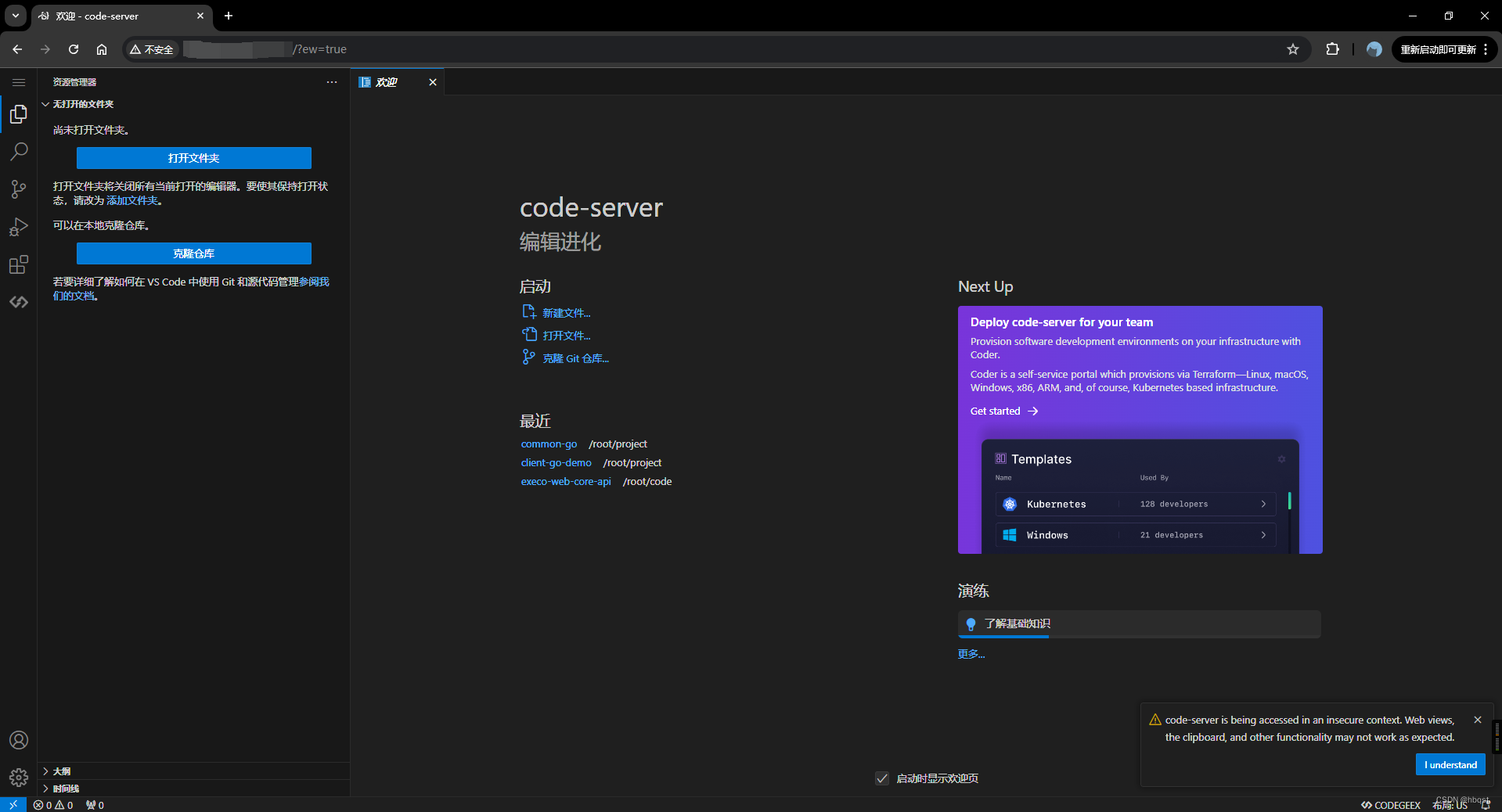Click CODEGEEX status bar item
Image resolution: width=1502 pixels, height=812 pixels.
[x=1391, y=805]
